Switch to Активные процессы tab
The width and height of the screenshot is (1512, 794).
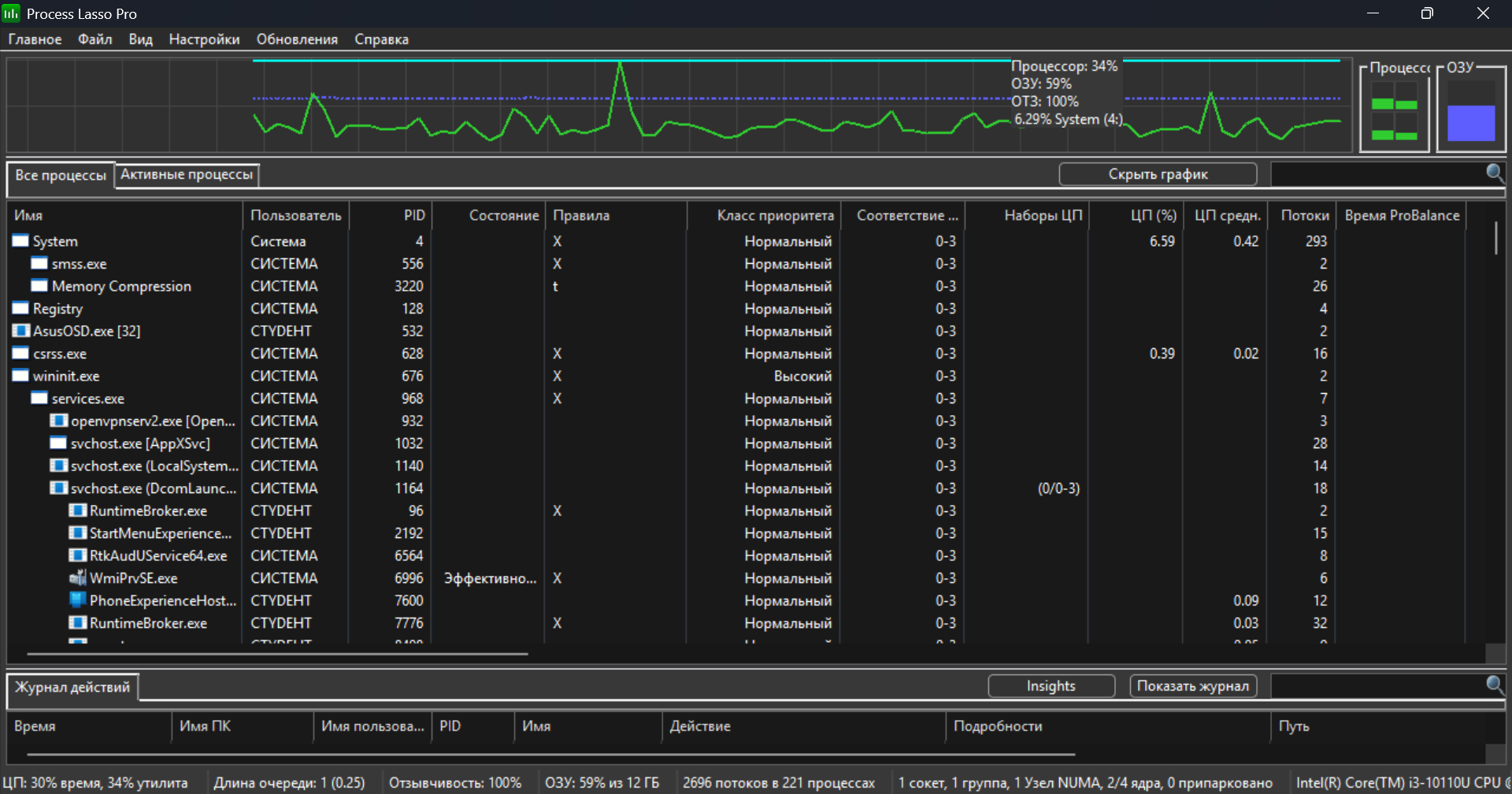coord(187,174)
